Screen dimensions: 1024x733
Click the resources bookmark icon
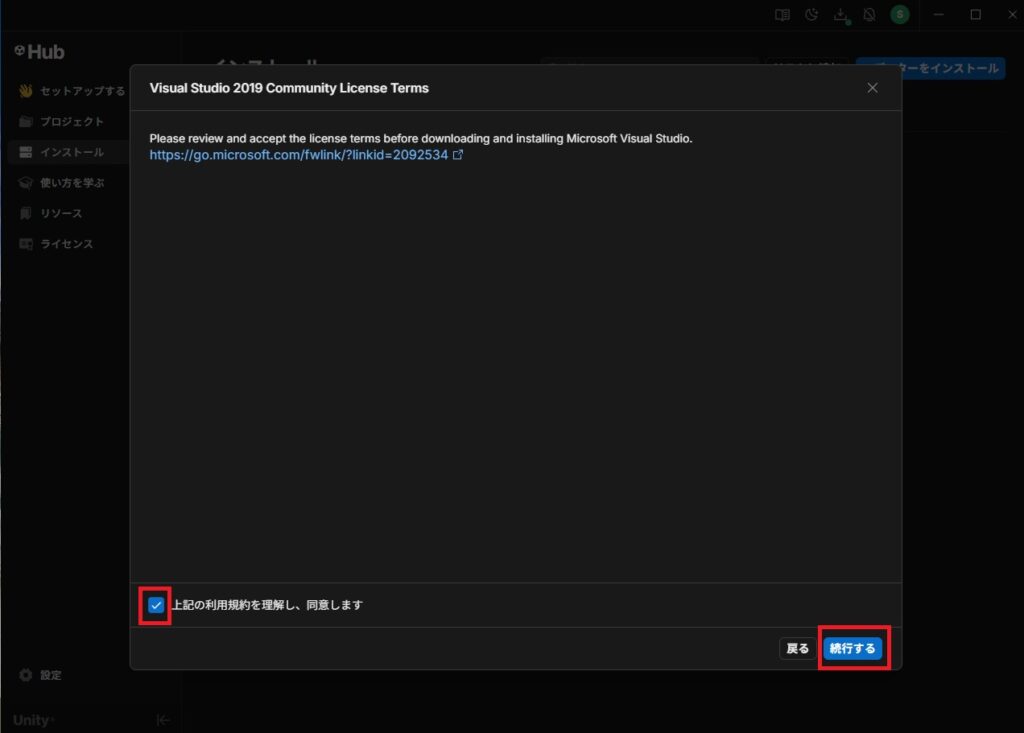coord(25,214)
